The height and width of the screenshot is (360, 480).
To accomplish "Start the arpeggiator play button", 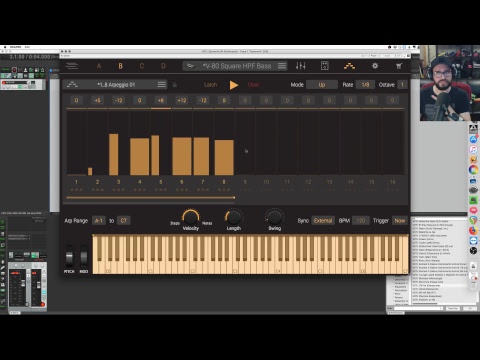I will point(234,85).
